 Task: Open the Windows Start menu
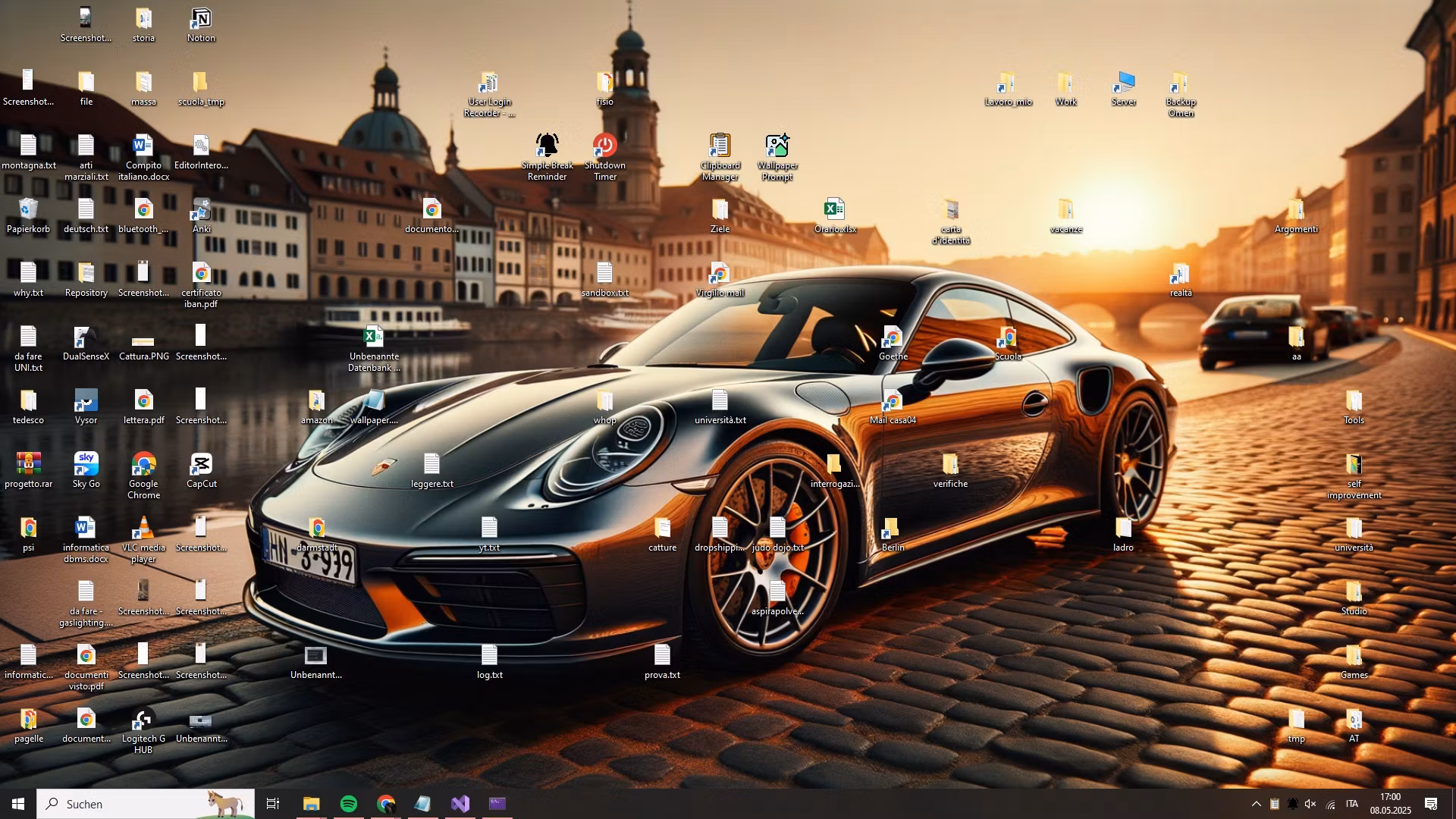pyautogui.click(x=18, y=804)
